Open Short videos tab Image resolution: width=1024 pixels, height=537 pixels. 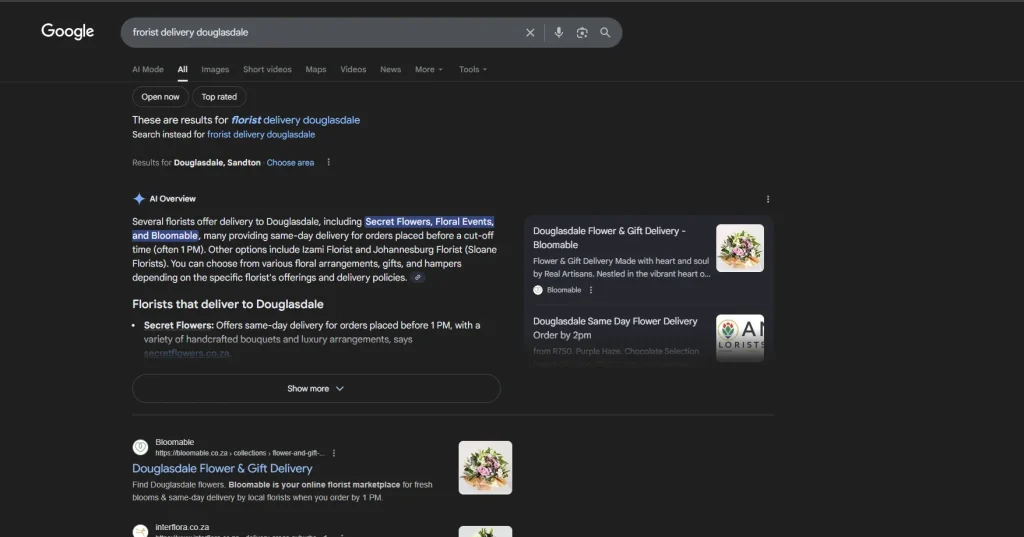[x=267, y=69]
